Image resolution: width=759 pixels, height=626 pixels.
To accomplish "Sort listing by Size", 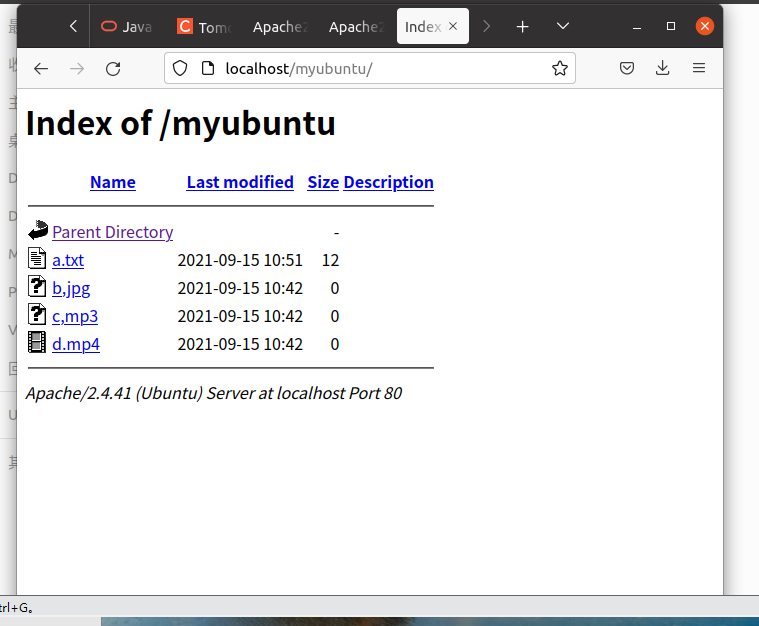I will pyautogui.click(x=323, y=183).
